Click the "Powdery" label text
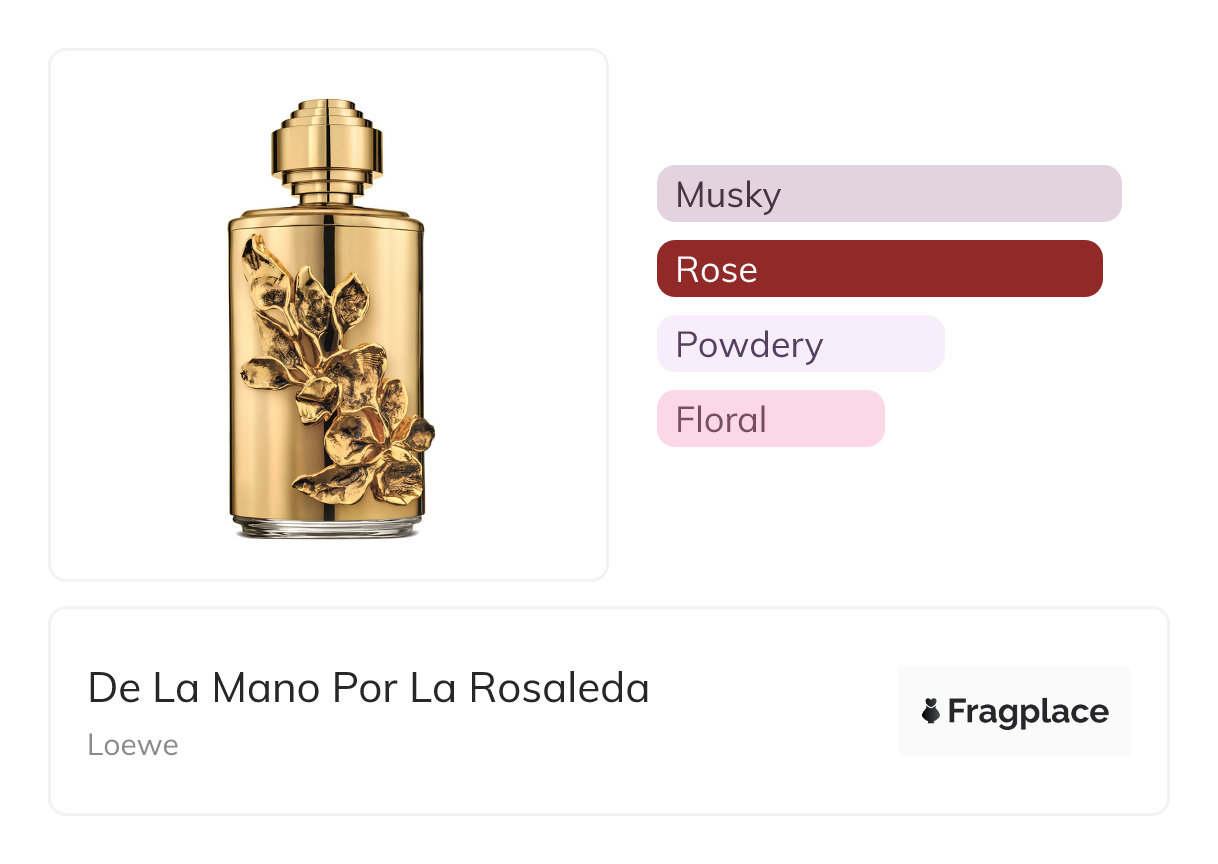This screenshot has width=1218, height=864. pos(749,344)
